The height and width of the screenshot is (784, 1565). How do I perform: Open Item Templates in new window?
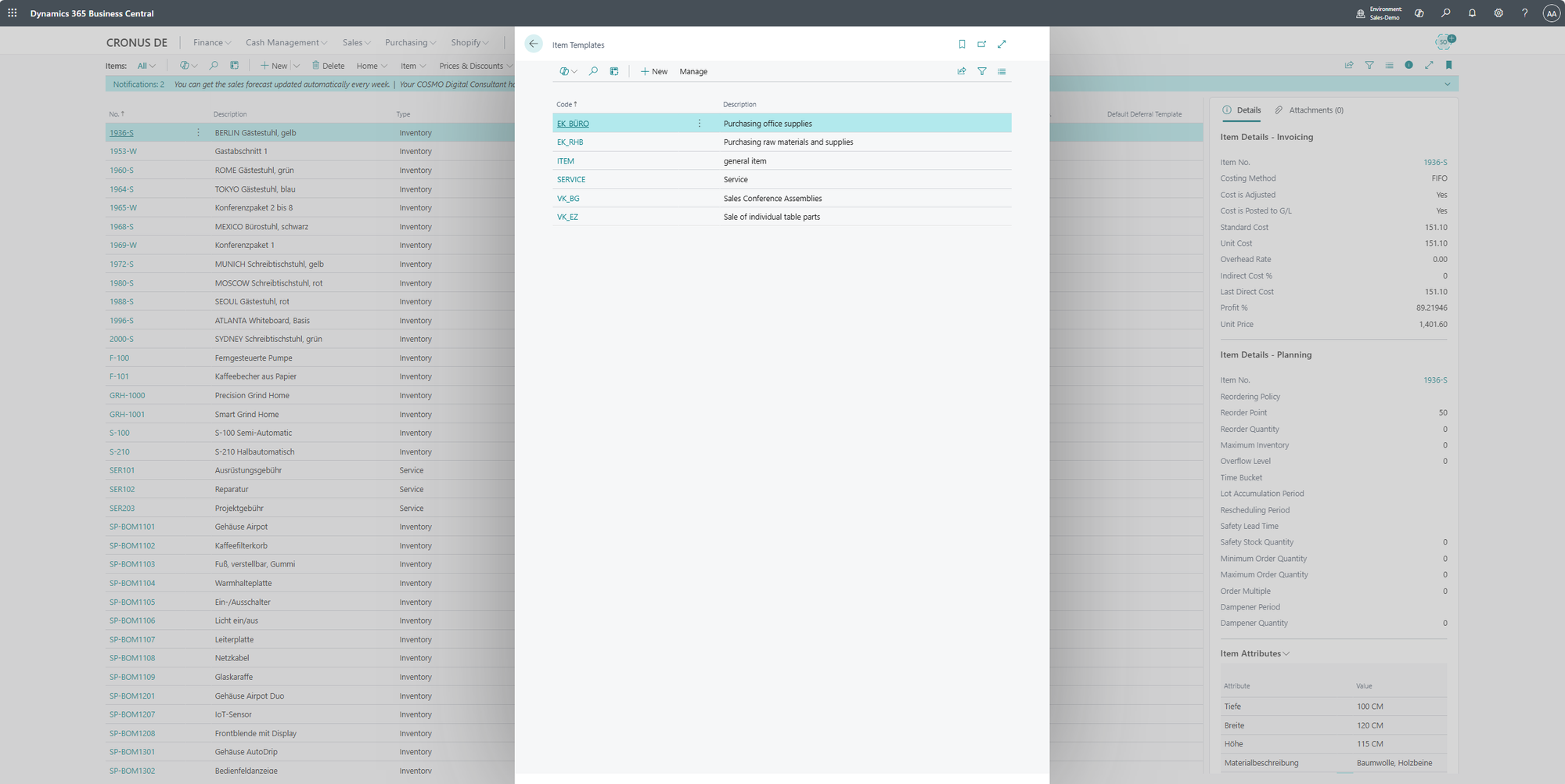click(981, 45)
